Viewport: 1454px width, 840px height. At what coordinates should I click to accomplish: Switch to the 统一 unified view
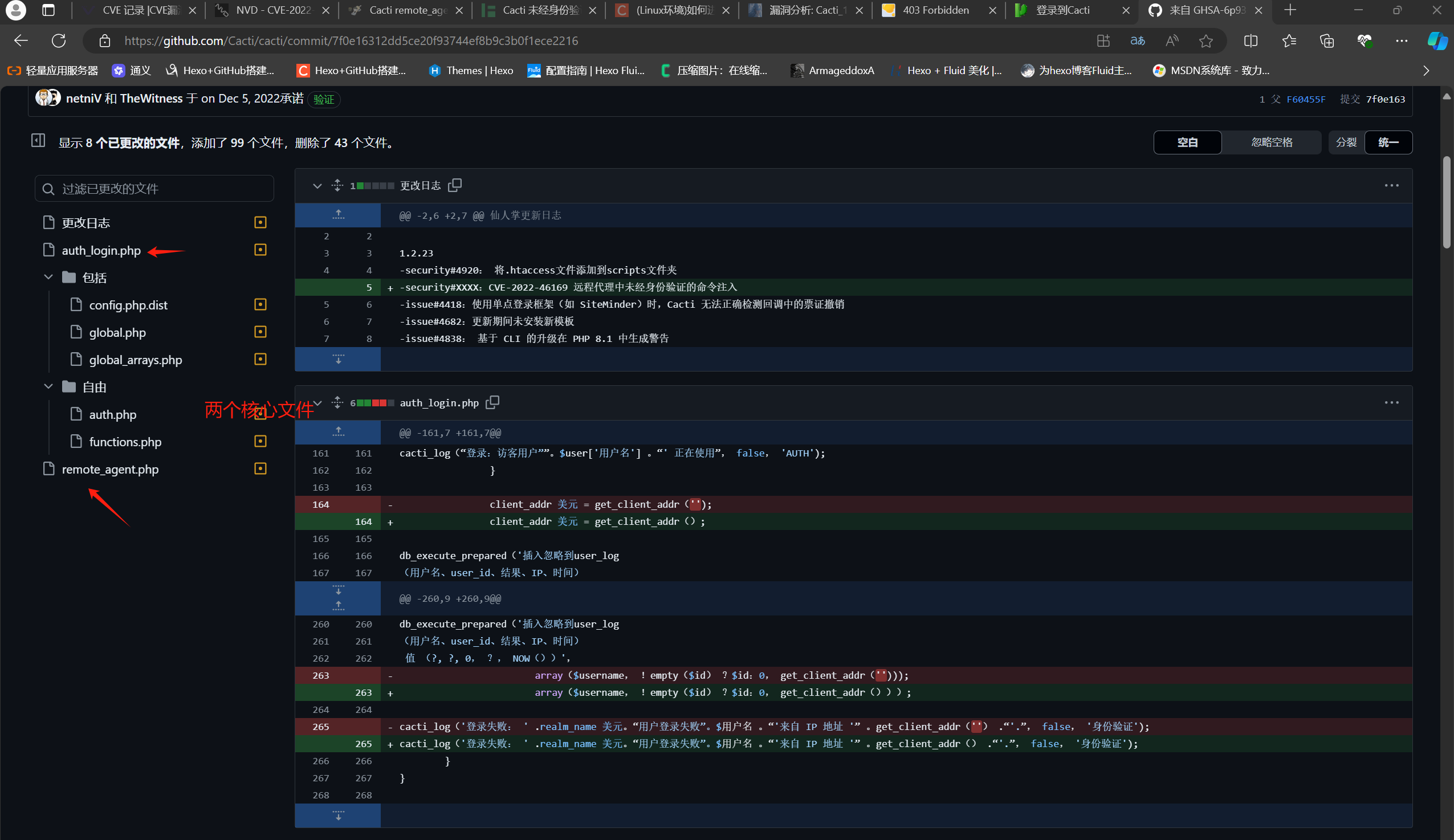[x=1388, y=142]
